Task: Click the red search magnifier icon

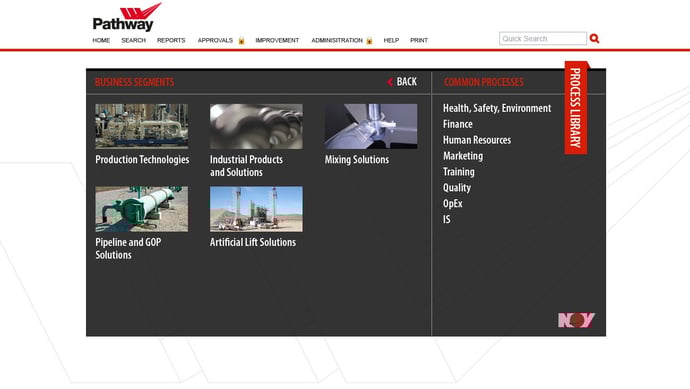Action: [595, 39]
